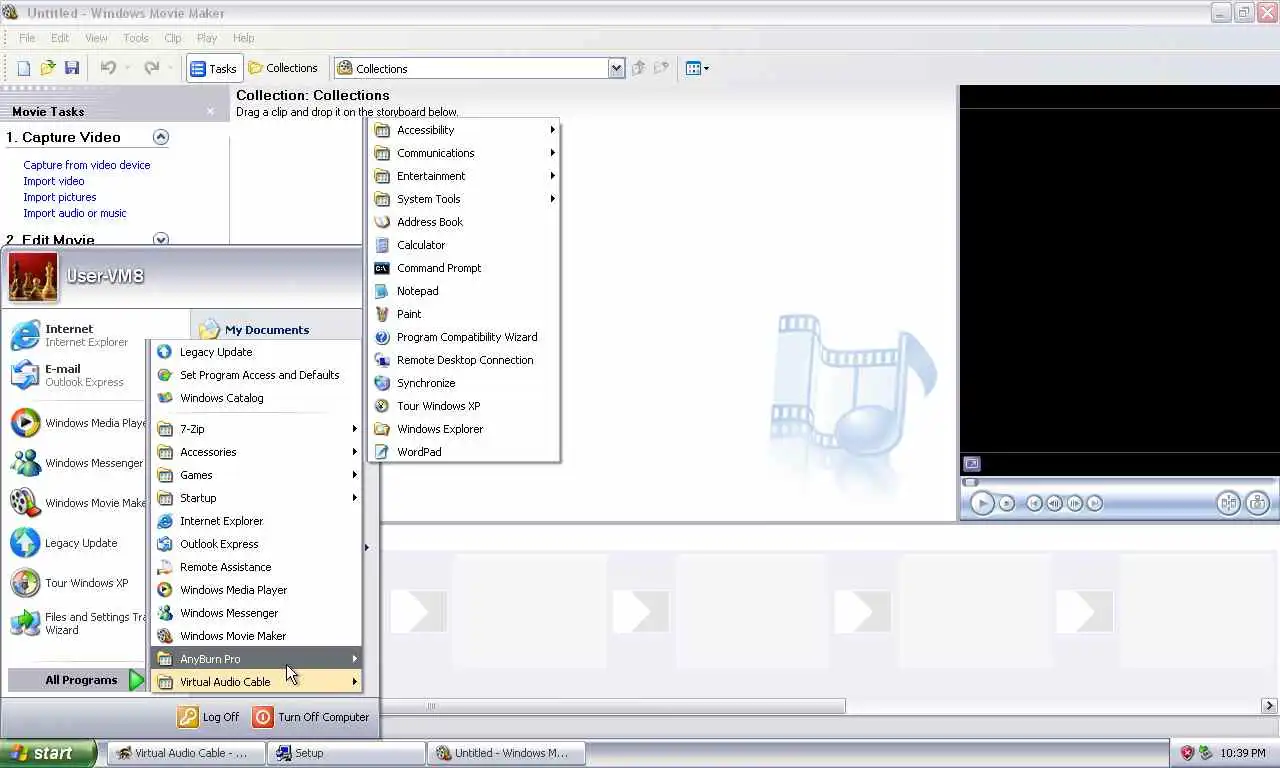Click the New Project toolbar icon

24,68
